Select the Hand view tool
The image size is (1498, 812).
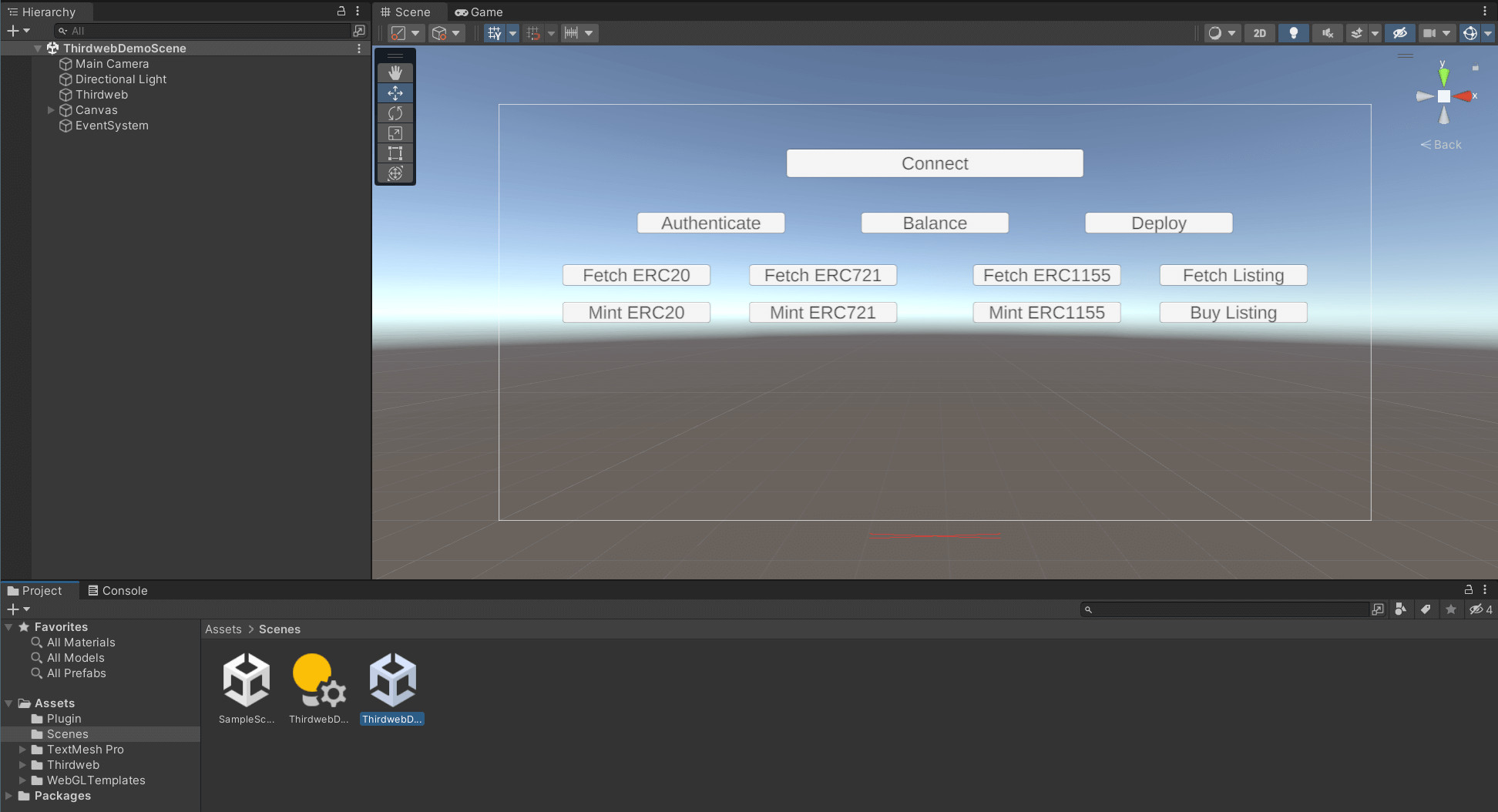point(395,72)
